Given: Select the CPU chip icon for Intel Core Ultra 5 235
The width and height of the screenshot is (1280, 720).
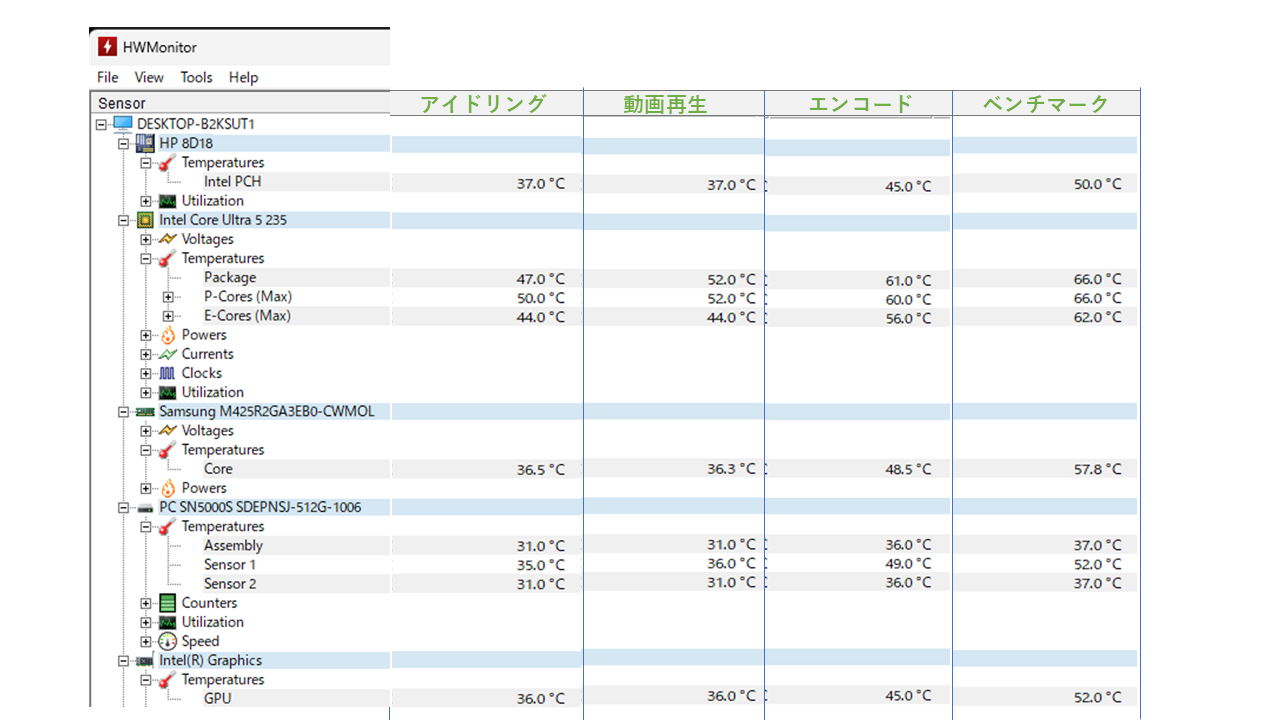Looking at the screenshot, I should [145, 220].
